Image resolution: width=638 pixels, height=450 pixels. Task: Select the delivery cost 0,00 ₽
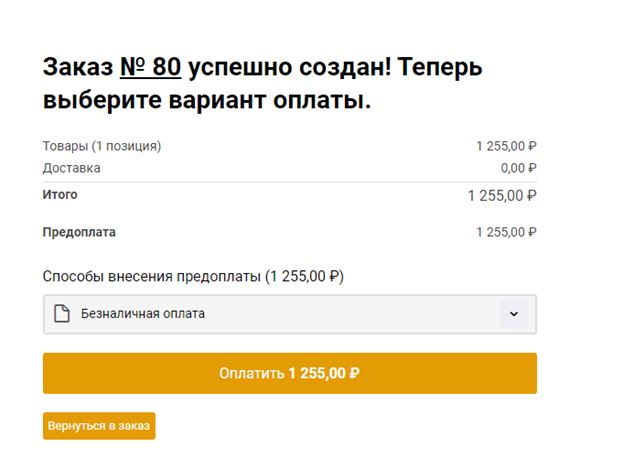(x=518, y=168)
